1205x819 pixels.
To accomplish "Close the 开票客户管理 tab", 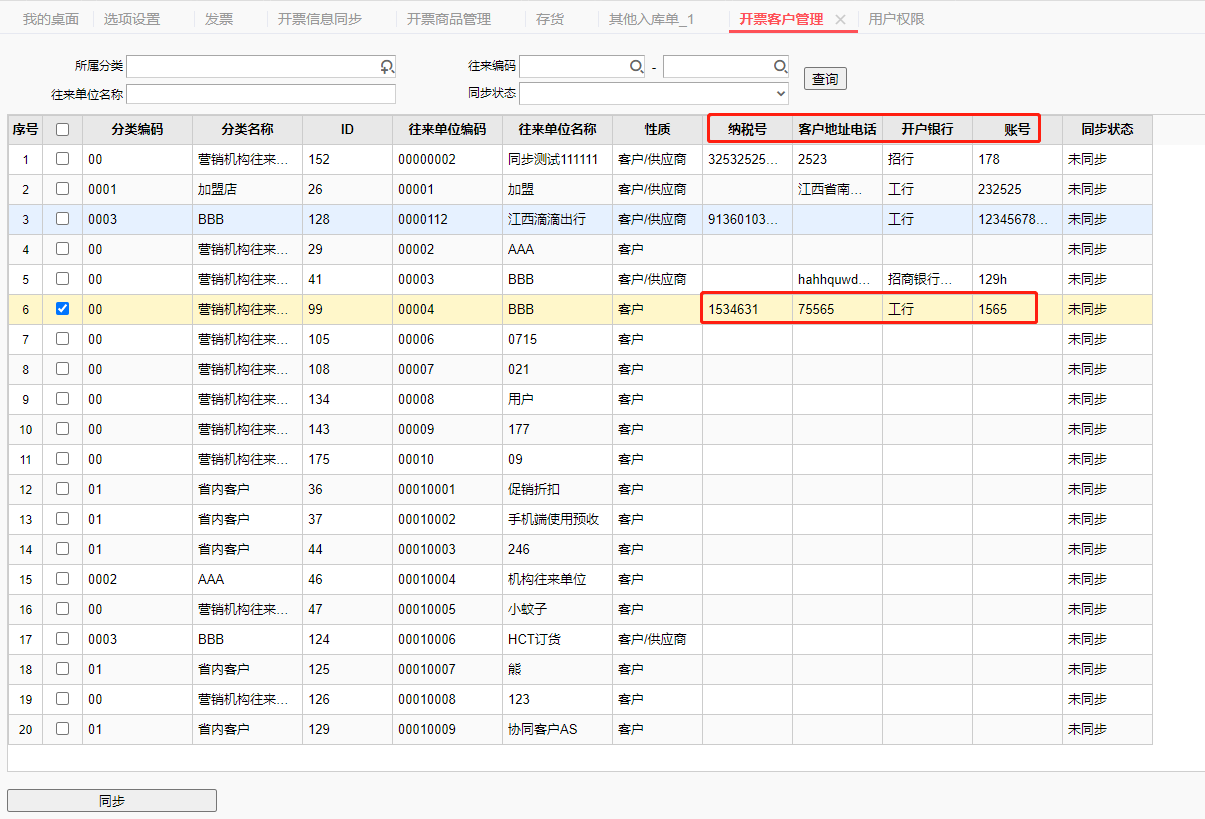I will click(x=840, y=20).
